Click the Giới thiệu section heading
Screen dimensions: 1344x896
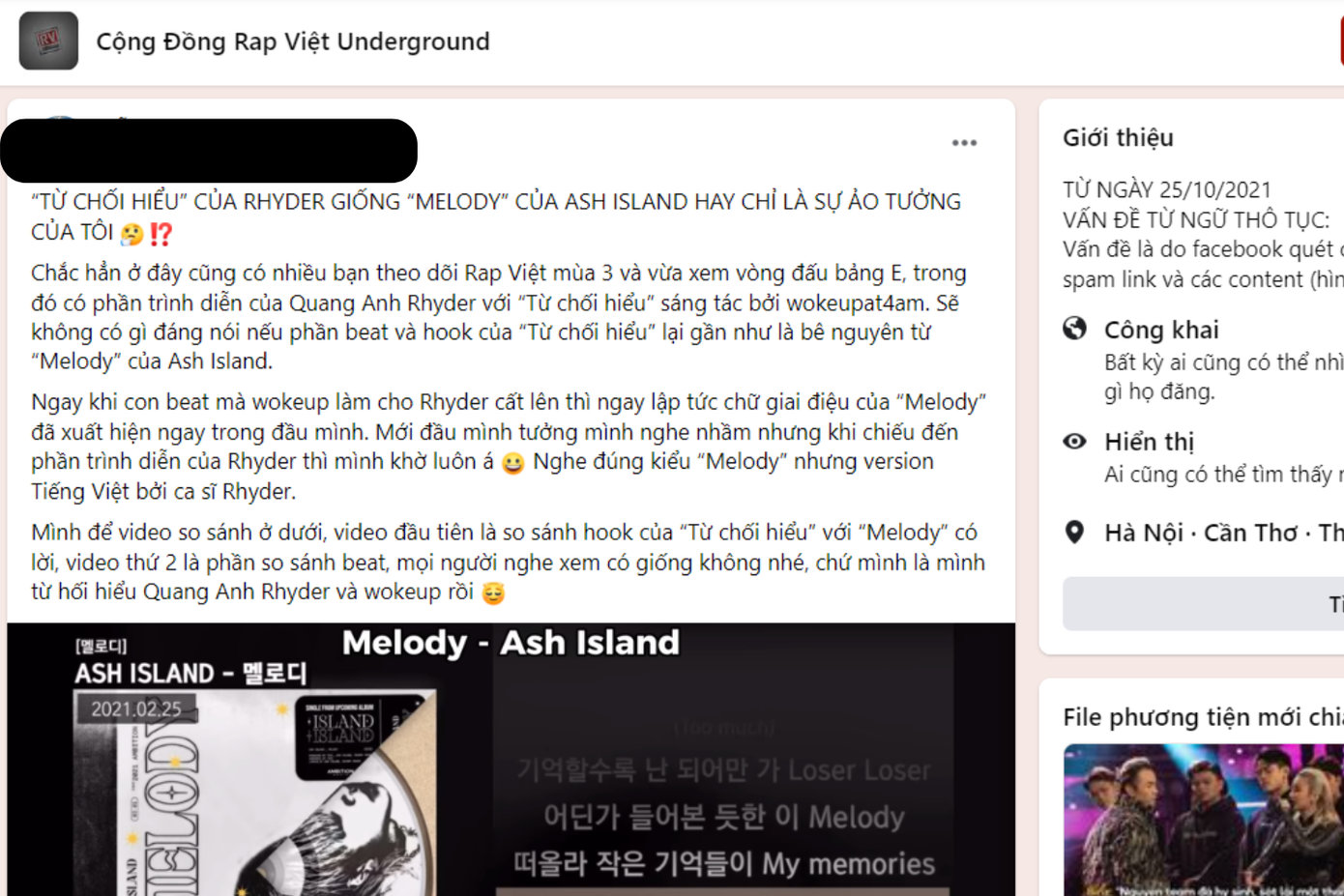coord(1118,138)
